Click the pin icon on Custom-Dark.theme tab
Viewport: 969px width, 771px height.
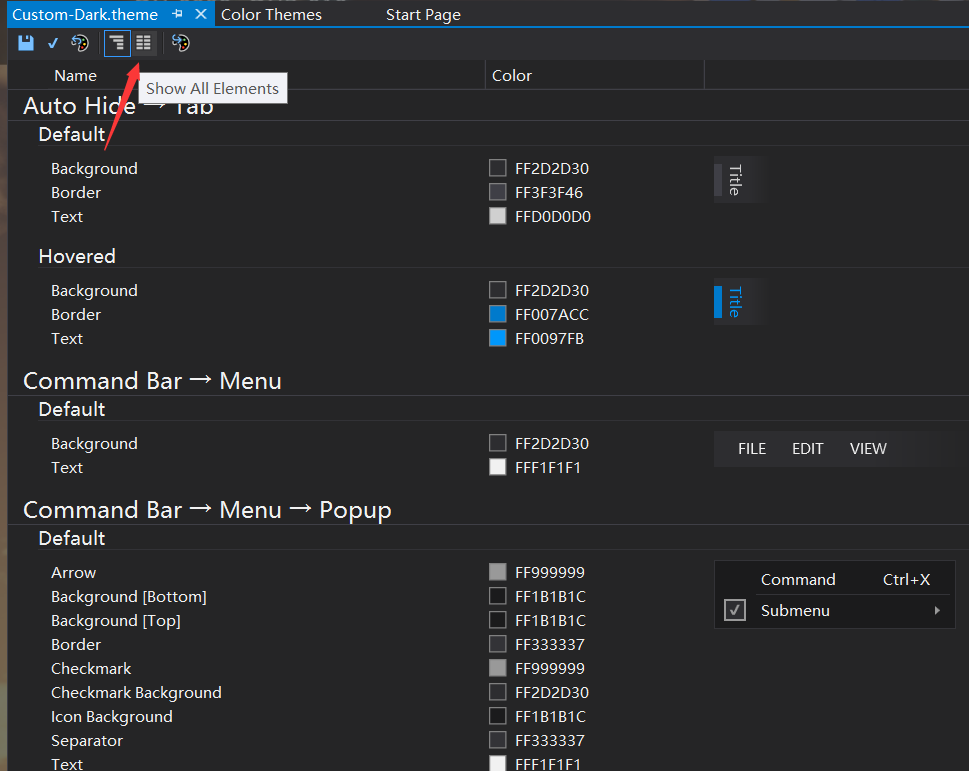pos(176,14)
